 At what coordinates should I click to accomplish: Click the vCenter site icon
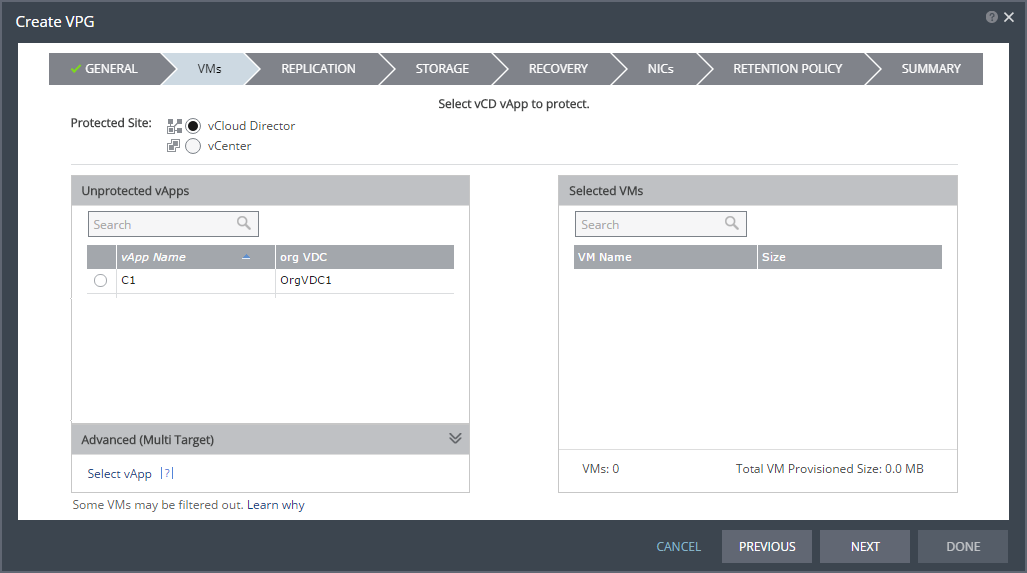point(173,146)
